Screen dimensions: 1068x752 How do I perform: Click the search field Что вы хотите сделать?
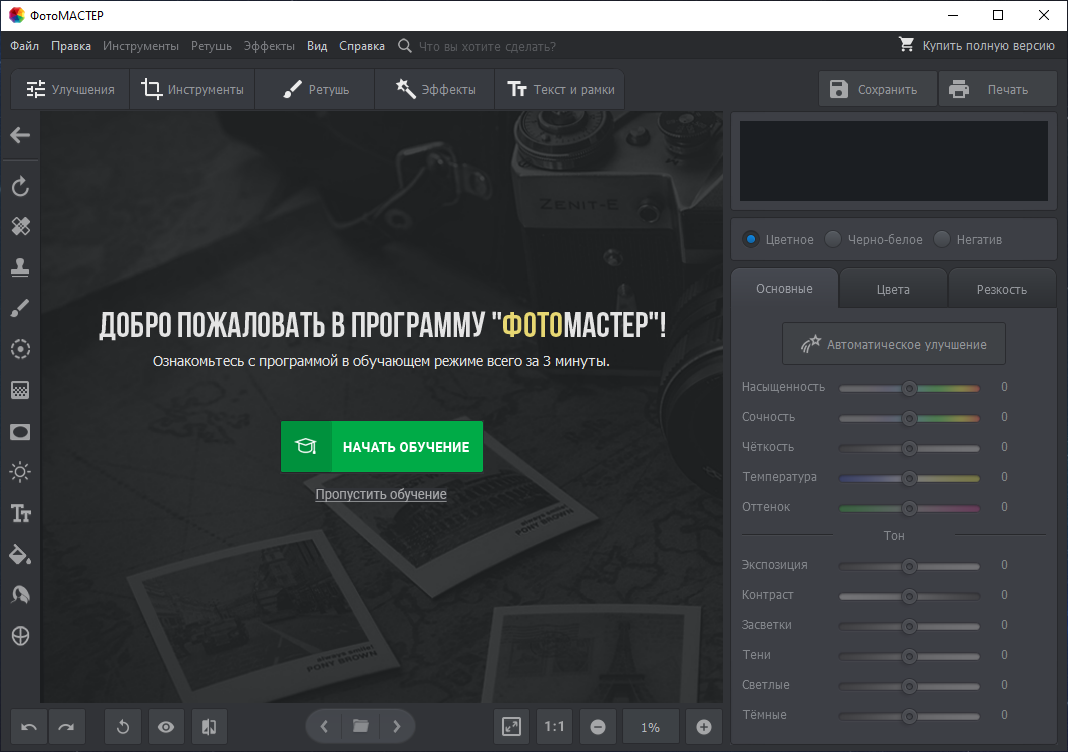(x=487, y=46)
